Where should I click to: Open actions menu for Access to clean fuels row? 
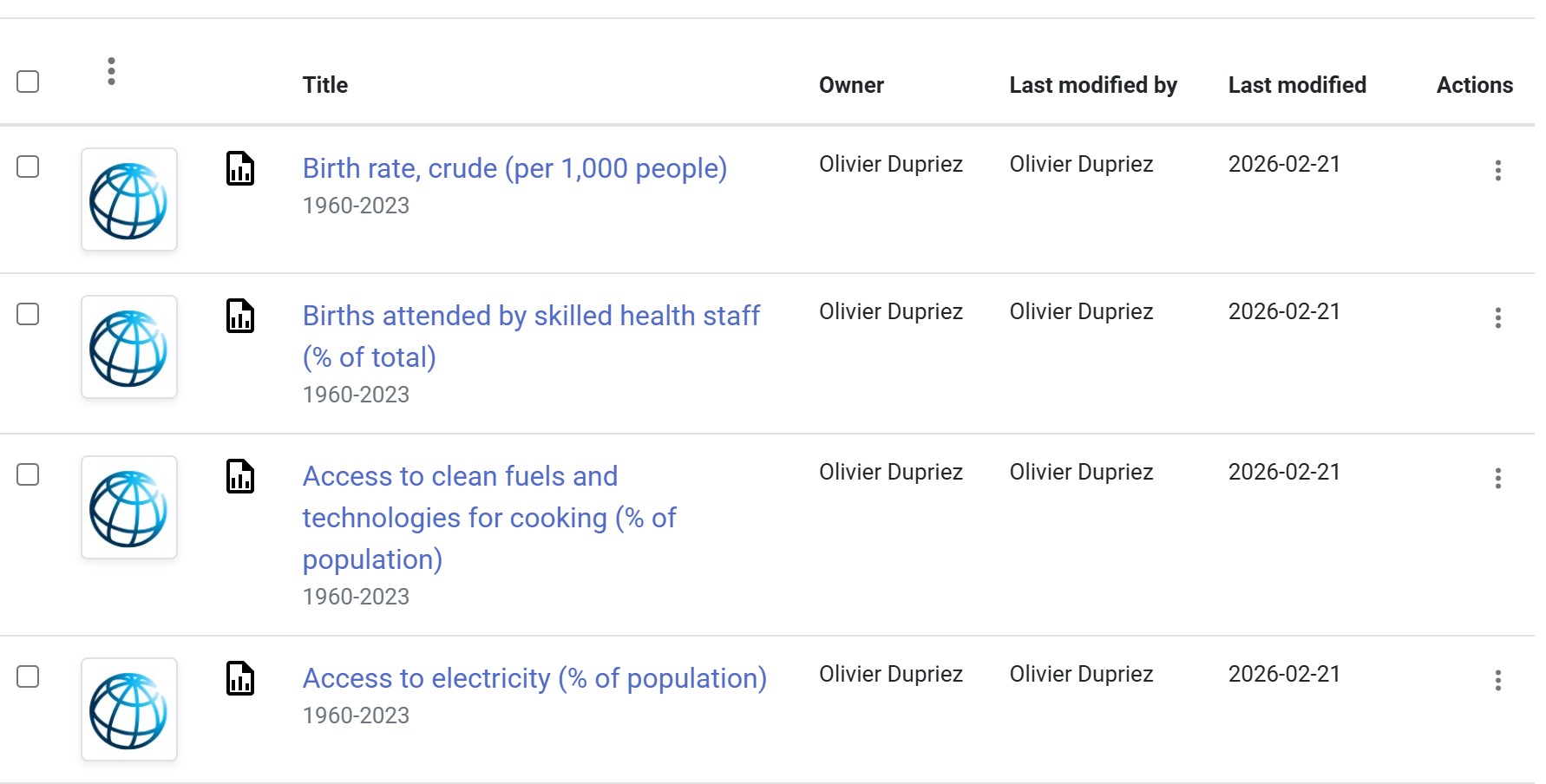(x=1497, y=478)
